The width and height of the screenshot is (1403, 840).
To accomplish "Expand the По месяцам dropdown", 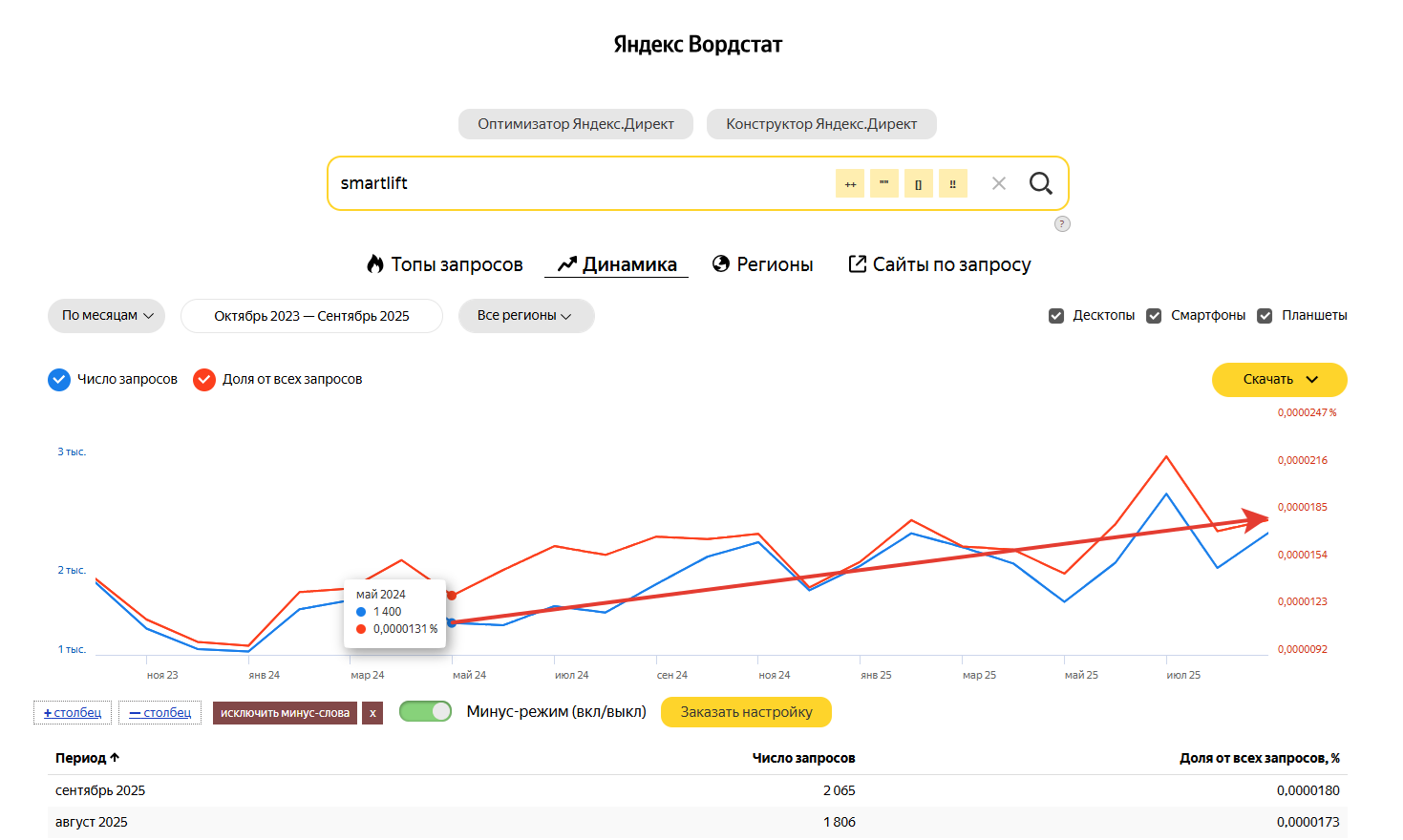I will coord(106,316).
